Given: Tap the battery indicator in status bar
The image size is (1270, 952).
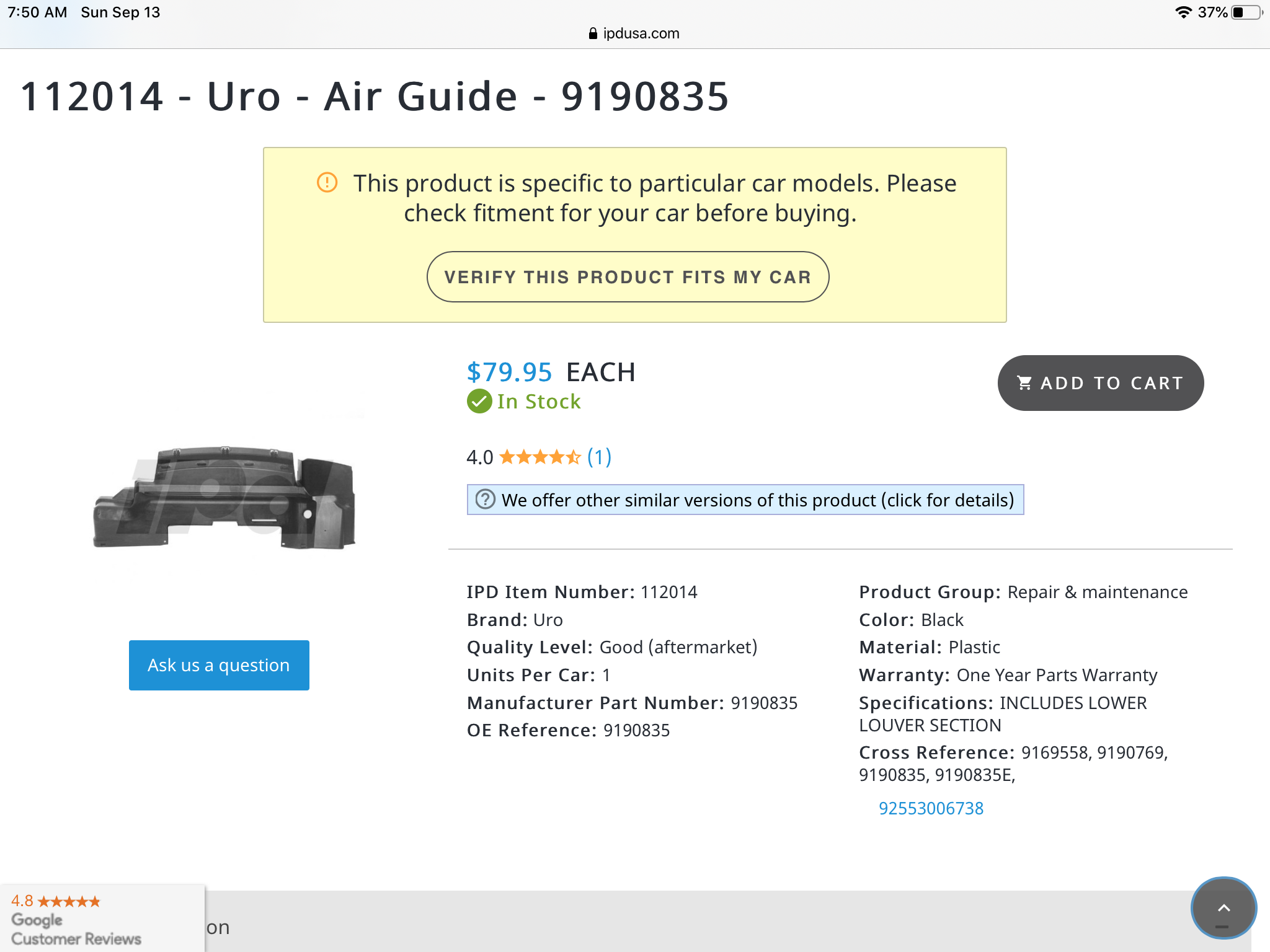Looking at the screenshot, I should (x=1247, y=12).
